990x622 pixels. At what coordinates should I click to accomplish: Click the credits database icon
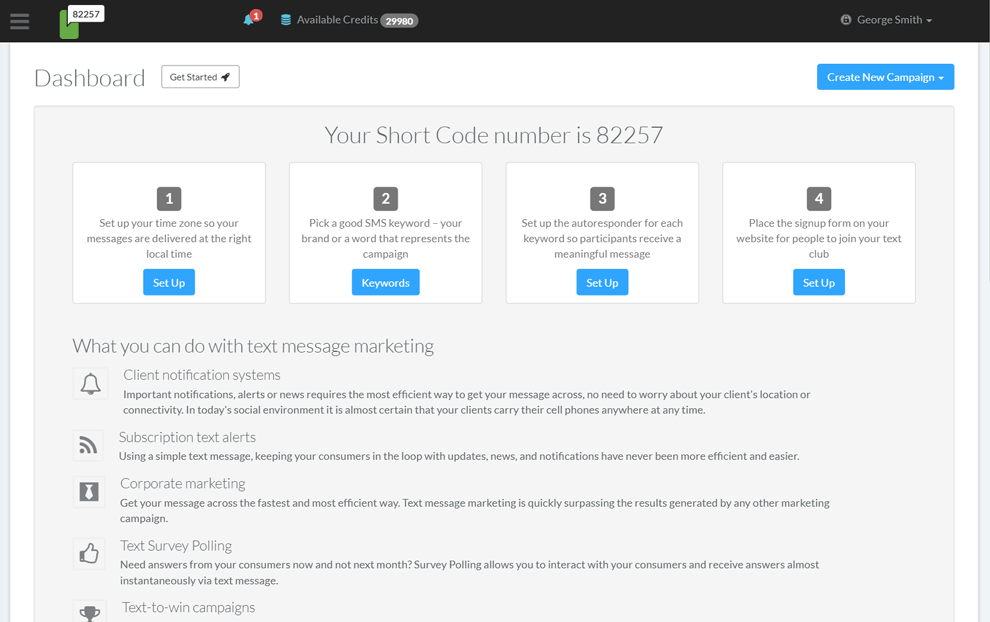pyautogui.click(x=286, y=20)
